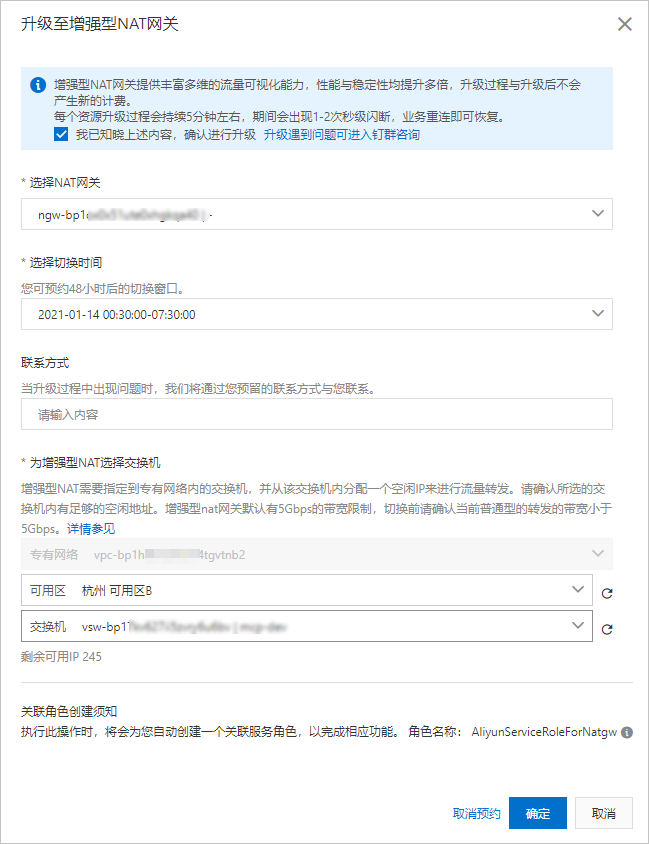Refresh the availability zone list
This screenshot has width=649, height=844.
click(x=607, y=593)
